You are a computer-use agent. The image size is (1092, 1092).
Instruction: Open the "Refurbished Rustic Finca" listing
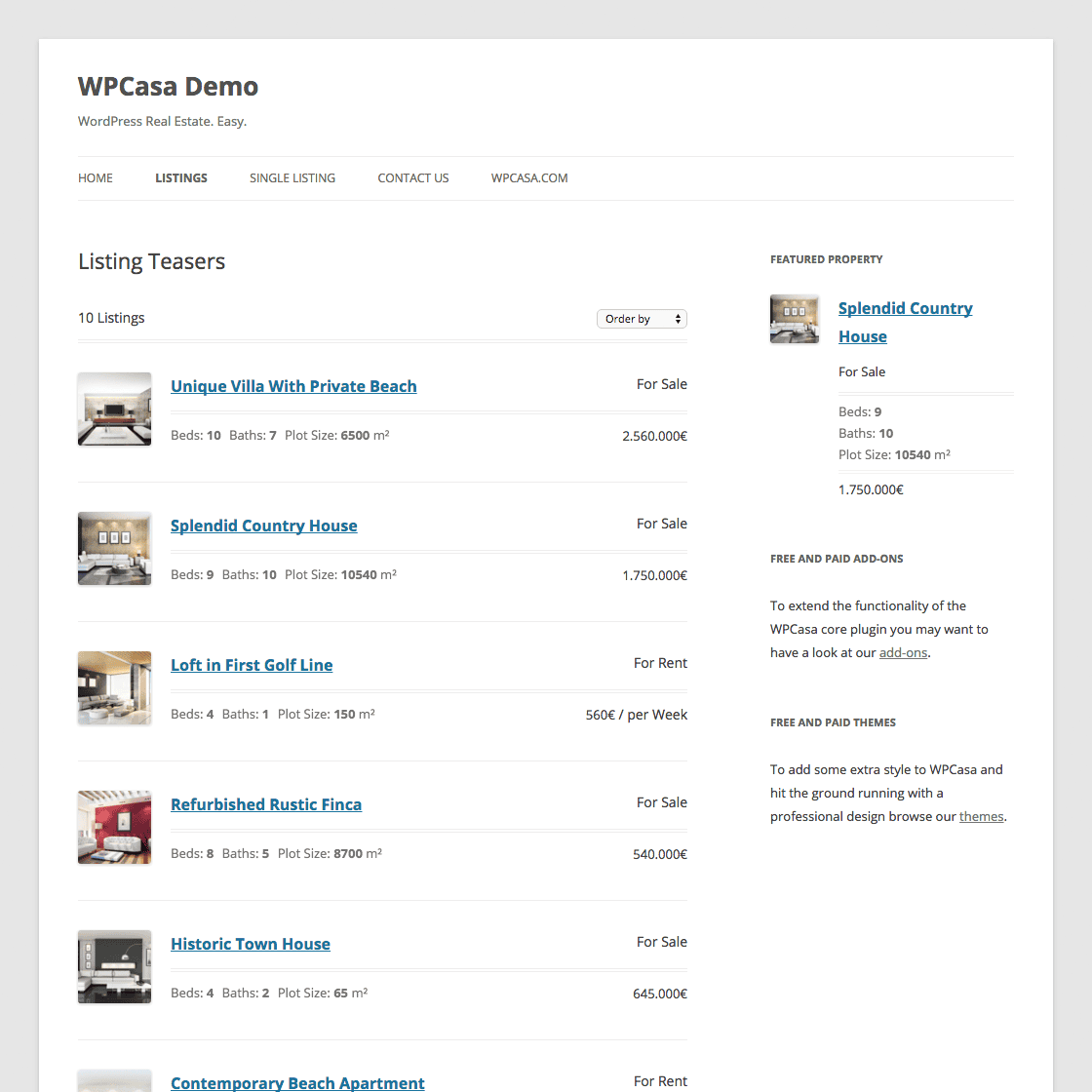click(266, 804)
